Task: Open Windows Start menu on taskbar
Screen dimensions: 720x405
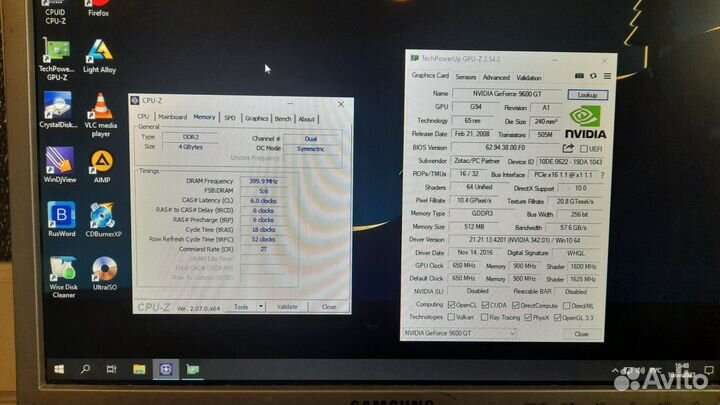Action: [x=59, y=369]
